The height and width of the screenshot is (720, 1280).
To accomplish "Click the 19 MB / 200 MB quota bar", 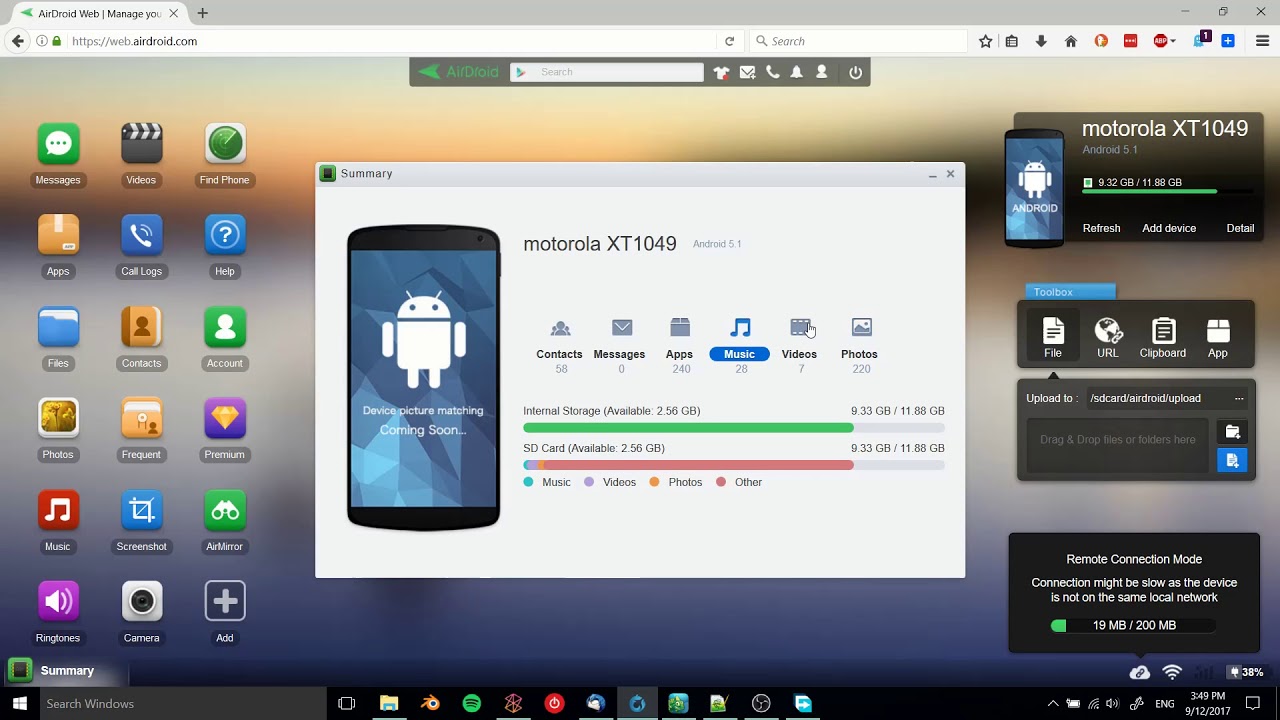I will coord(1134,625).
